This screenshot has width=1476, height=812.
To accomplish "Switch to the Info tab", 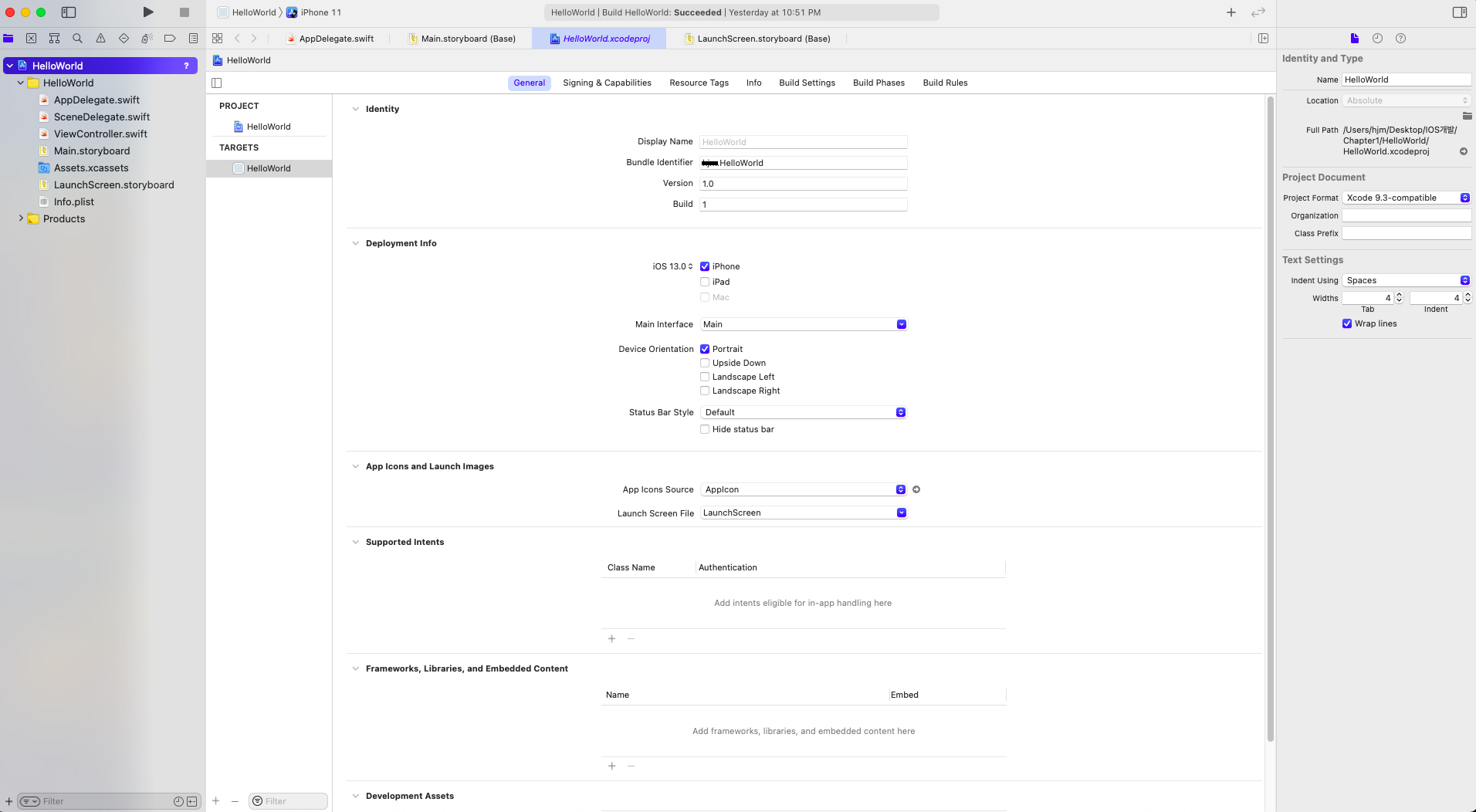I will (x=753, y=83).
